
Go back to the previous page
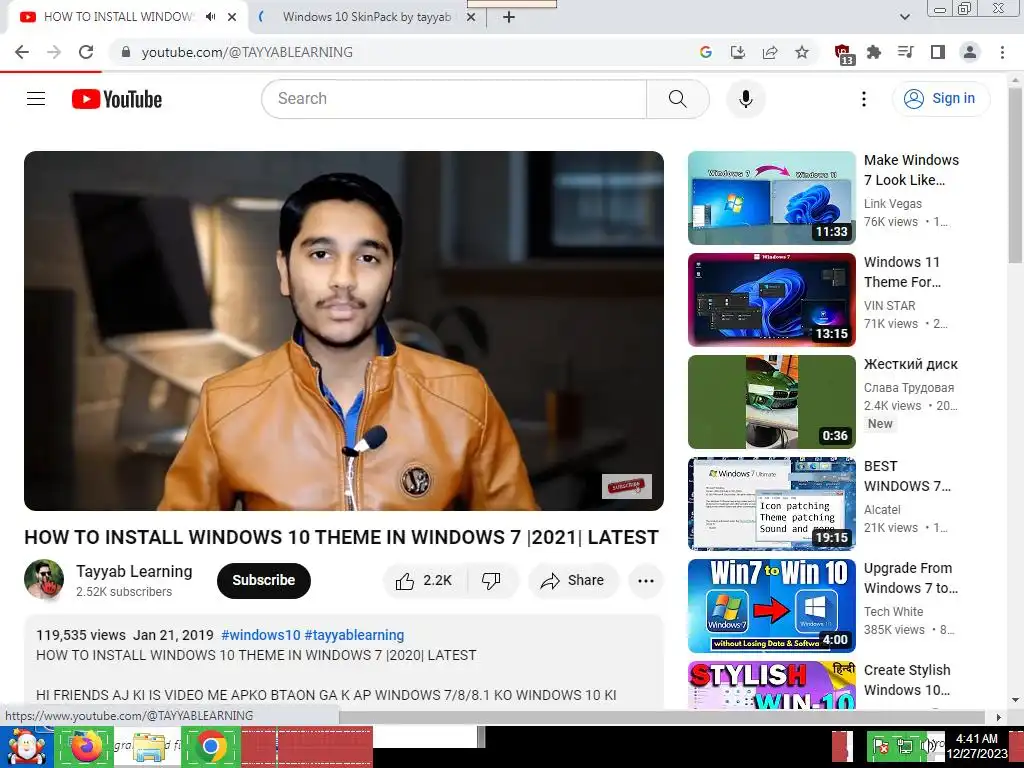pyautogui.click(x=22, y=52)
